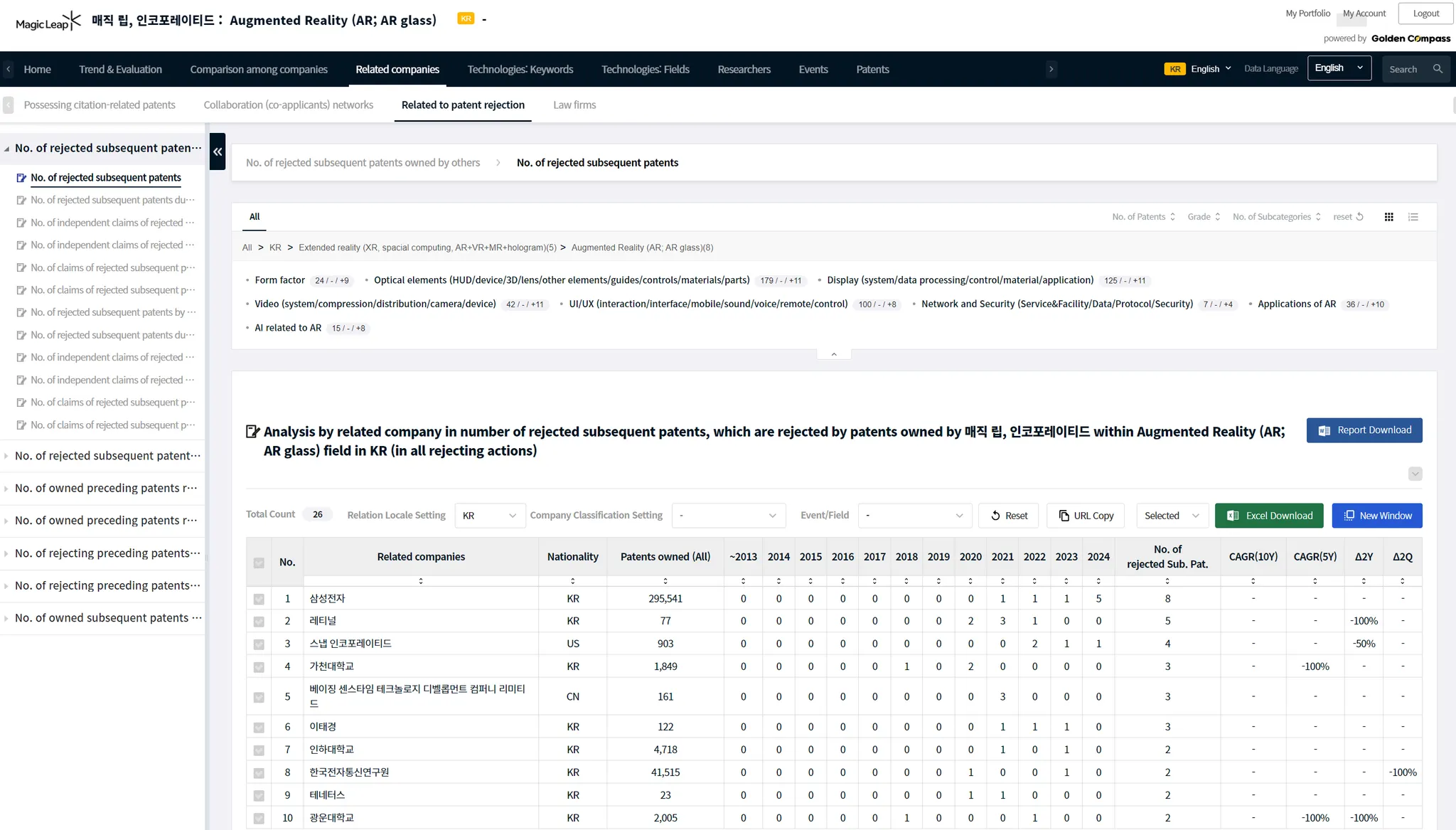Collapse category panel with up chevron
Screen dimensions: 1456x830
coord(834,354)
